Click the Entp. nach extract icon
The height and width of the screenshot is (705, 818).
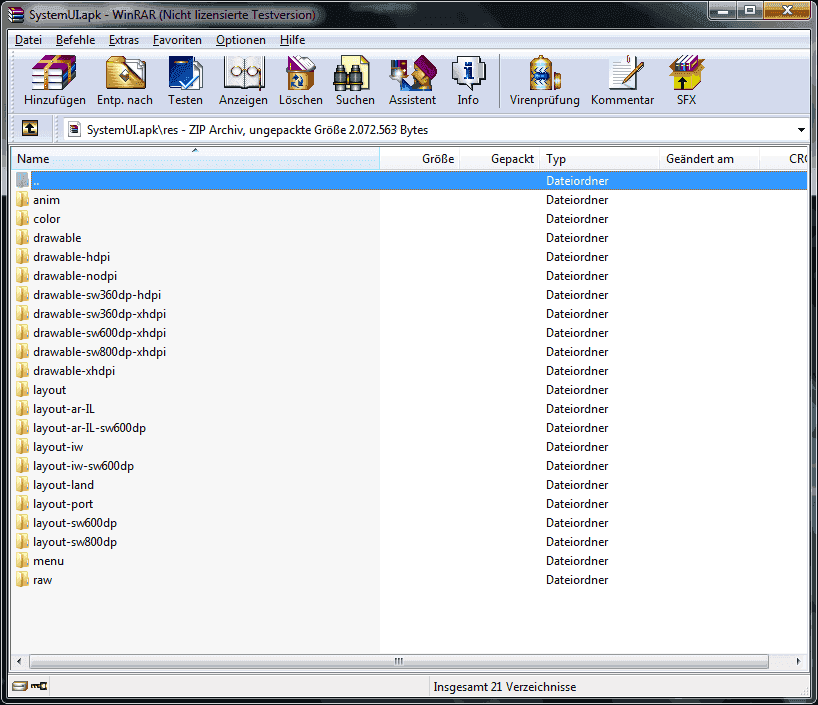point(125,80)
